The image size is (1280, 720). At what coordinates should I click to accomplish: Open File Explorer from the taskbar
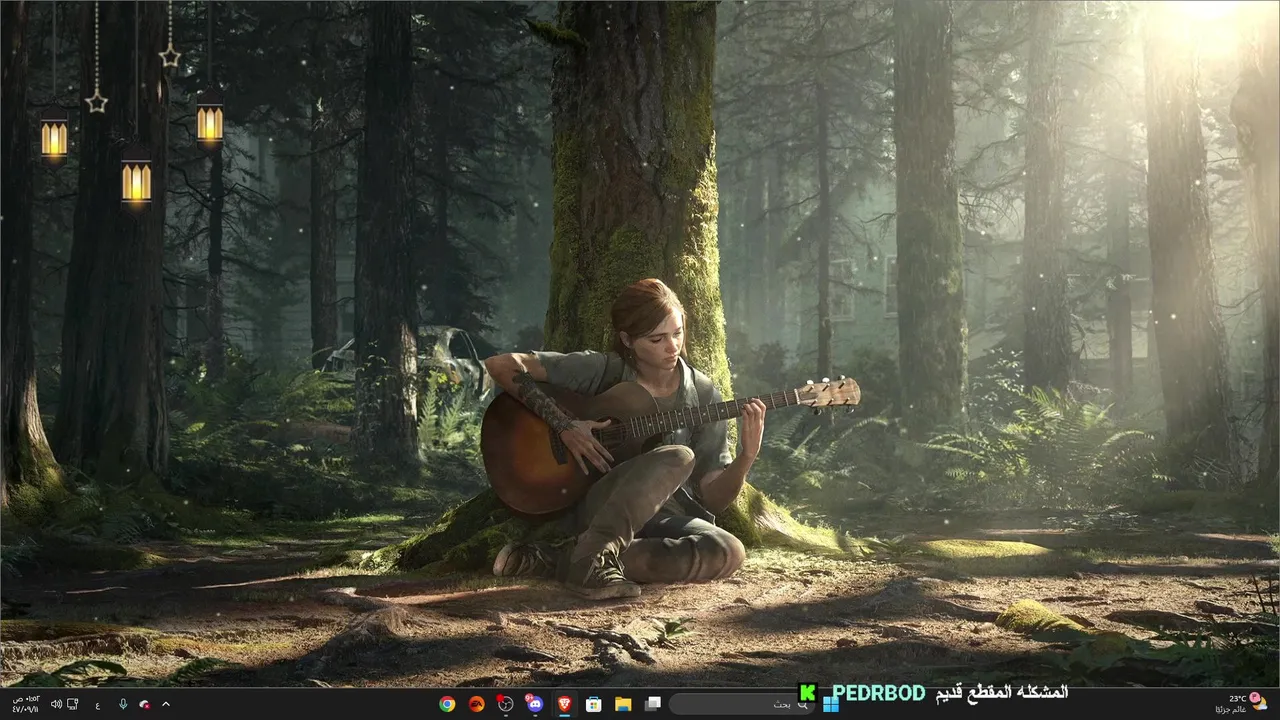tap(622, 704)
